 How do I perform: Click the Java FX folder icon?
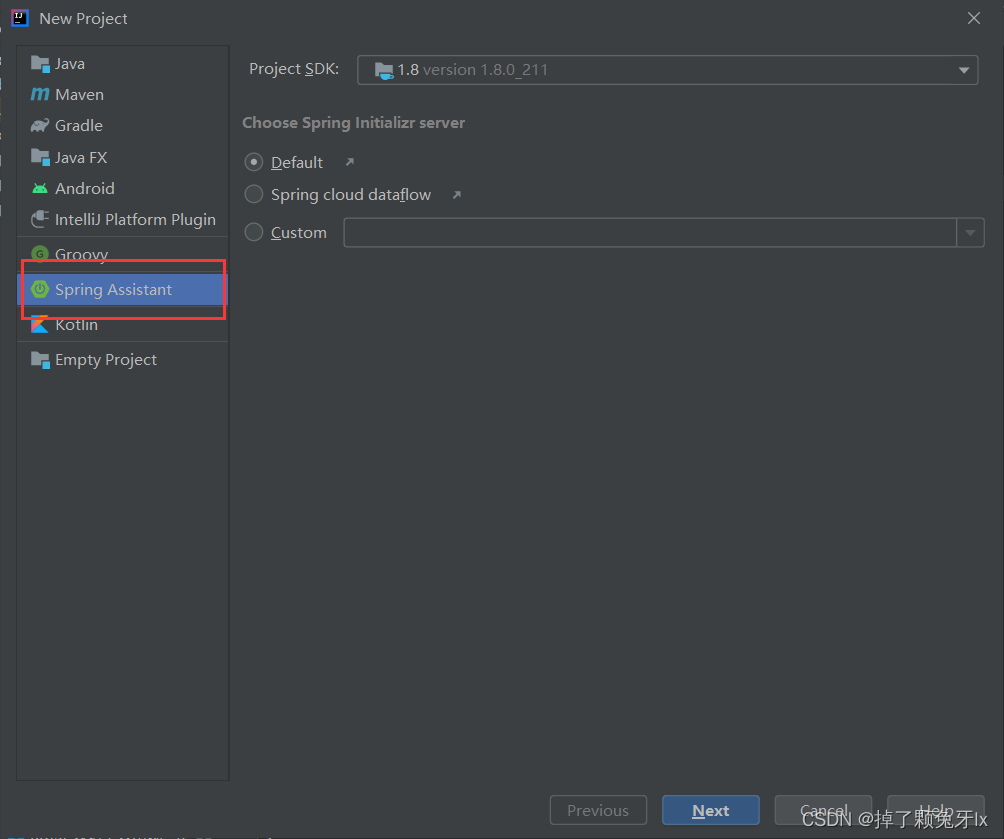point(40,158)
